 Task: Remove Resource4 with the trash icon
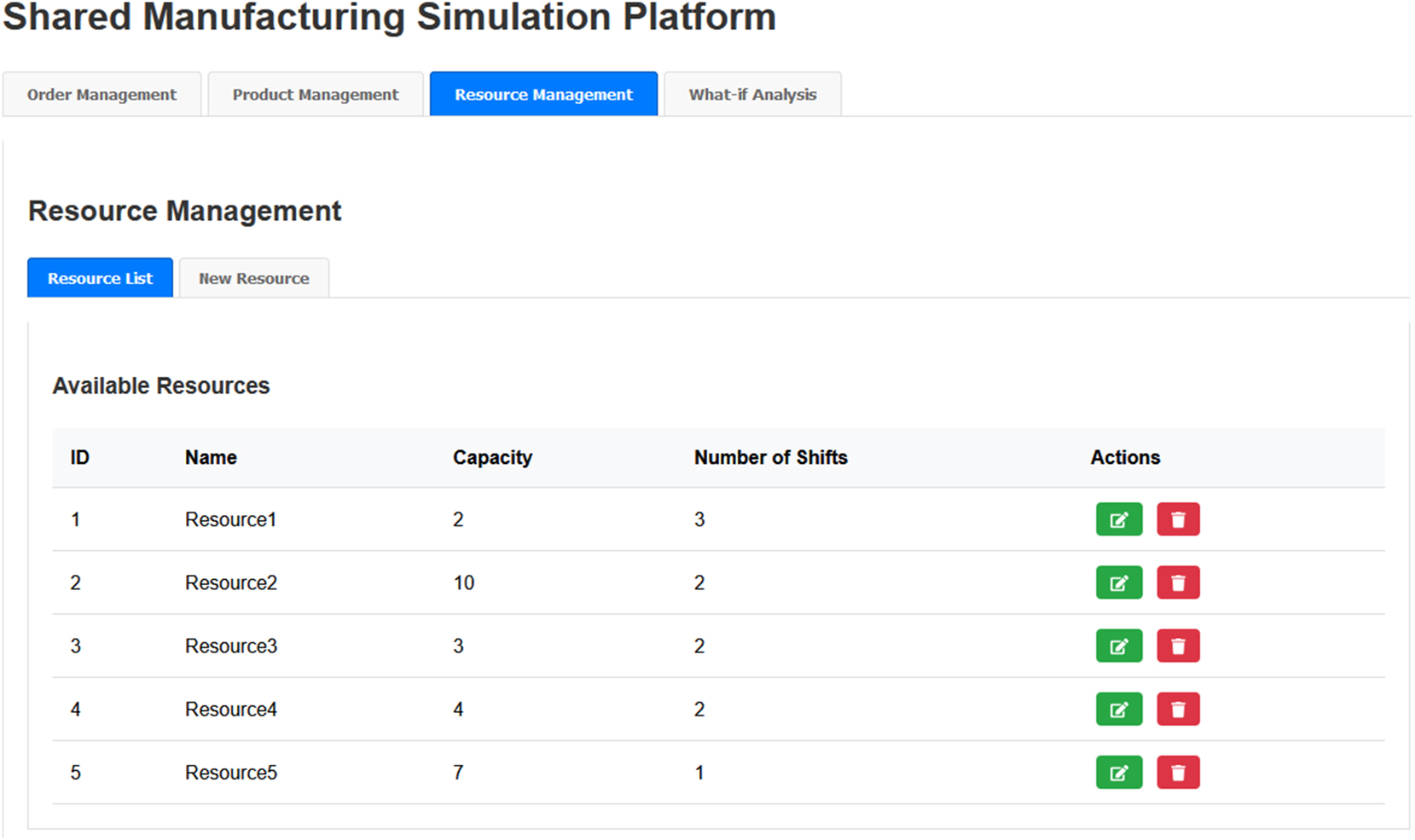tap(1178, 709)
